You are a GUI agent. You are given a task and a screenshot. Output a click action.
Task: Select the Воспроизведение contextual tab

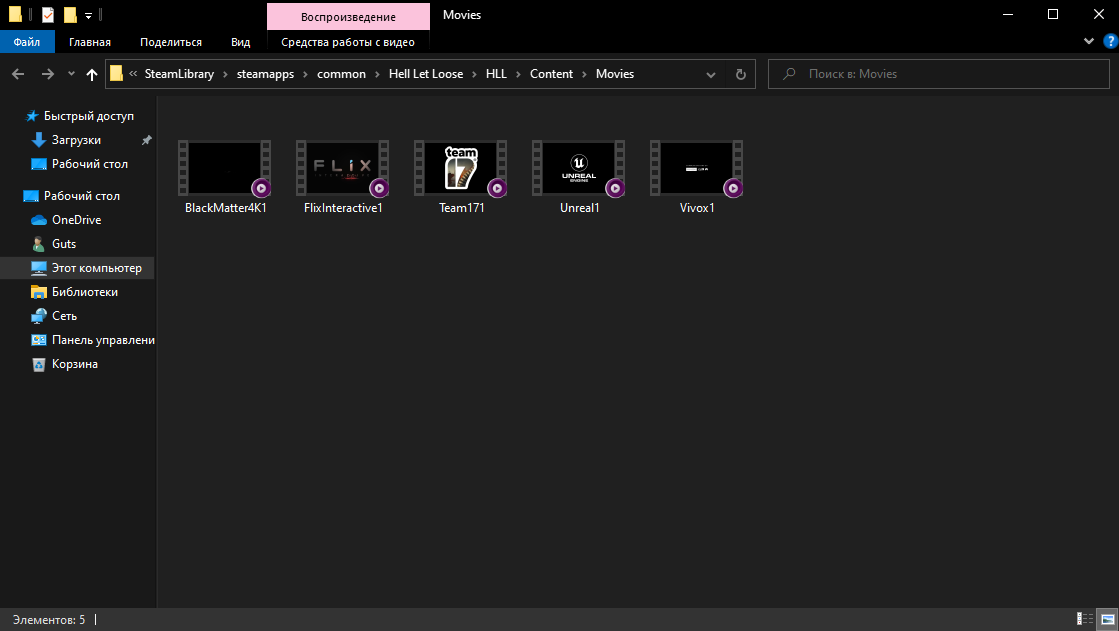348,16
